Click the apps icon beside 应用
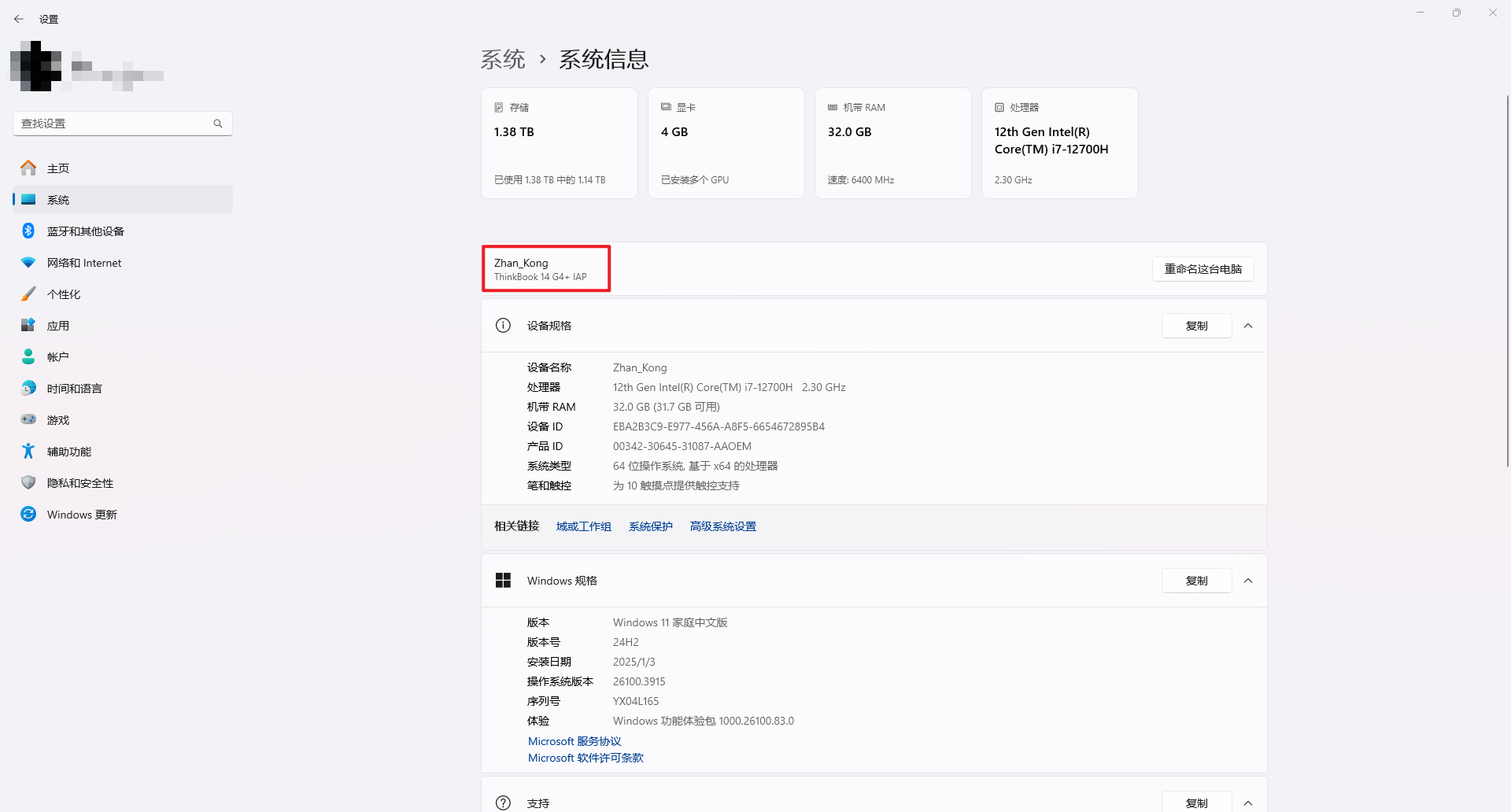Screen dimensions: 1511x812 pyautogui.click(x=28, y=325)
